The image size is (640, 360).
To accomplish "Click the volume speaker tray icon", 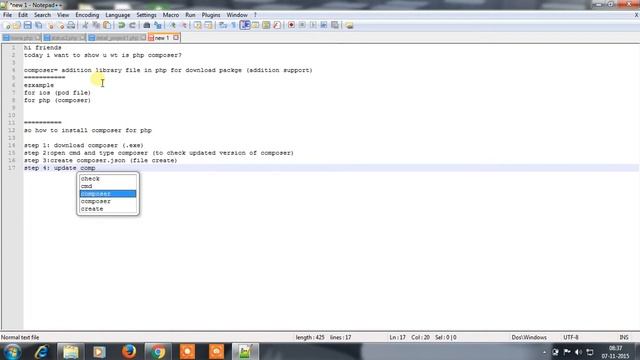I will 578,352.
